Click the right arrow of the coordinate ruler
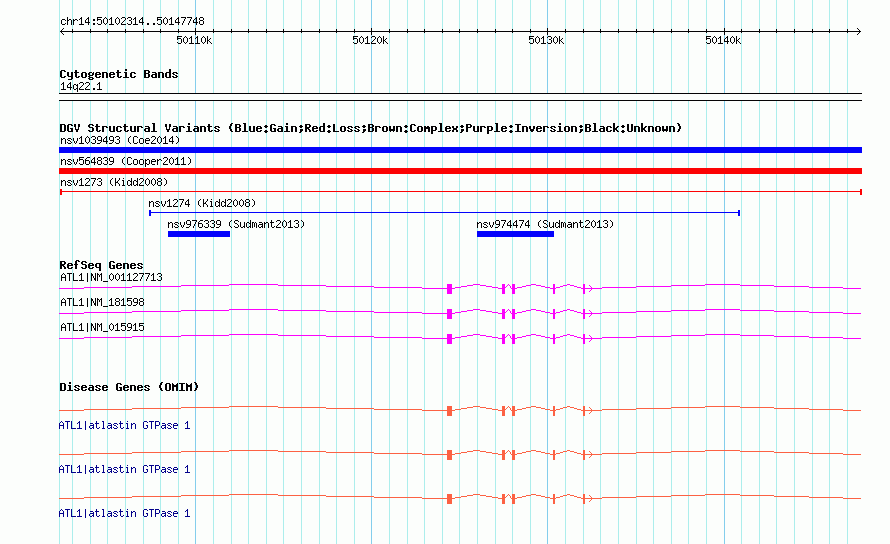Screen dimensions: 890x544 pyautogui.click(x=858, y=32)
